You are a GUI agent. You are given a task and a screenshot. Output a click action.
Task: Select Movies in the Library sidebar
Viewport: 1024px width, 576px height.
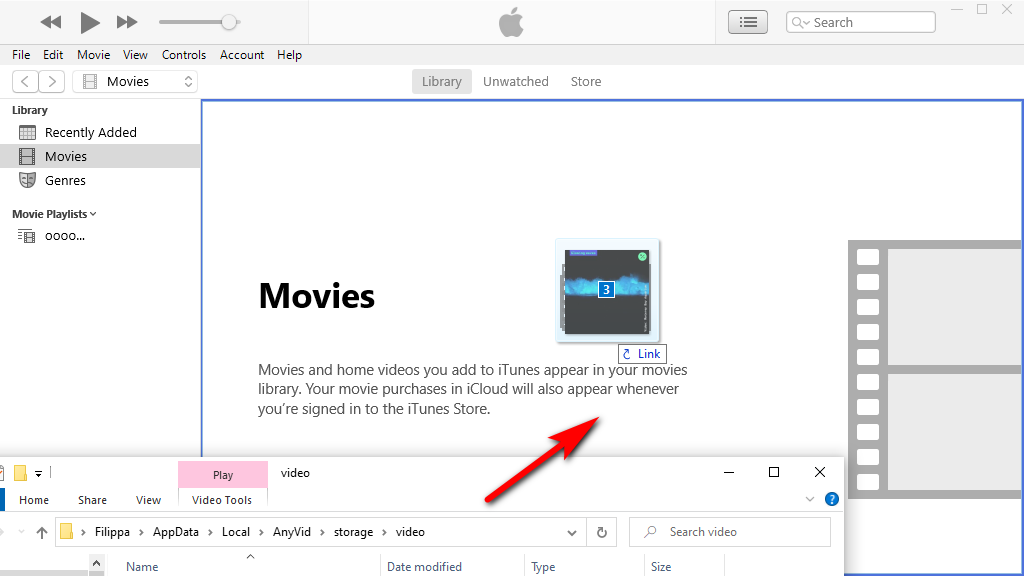(100, 156)
